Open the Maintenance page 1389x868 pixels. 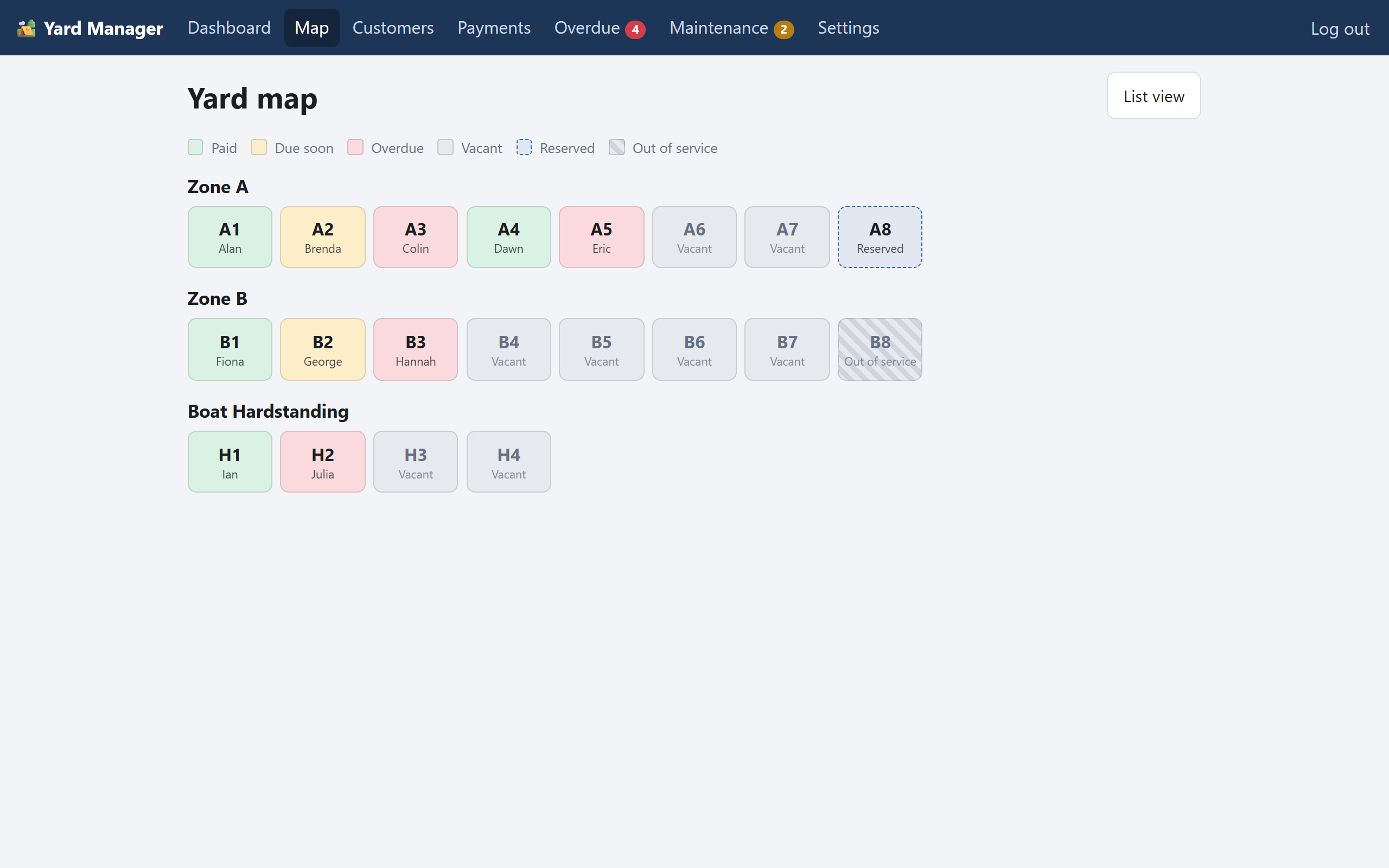(731, 28)
